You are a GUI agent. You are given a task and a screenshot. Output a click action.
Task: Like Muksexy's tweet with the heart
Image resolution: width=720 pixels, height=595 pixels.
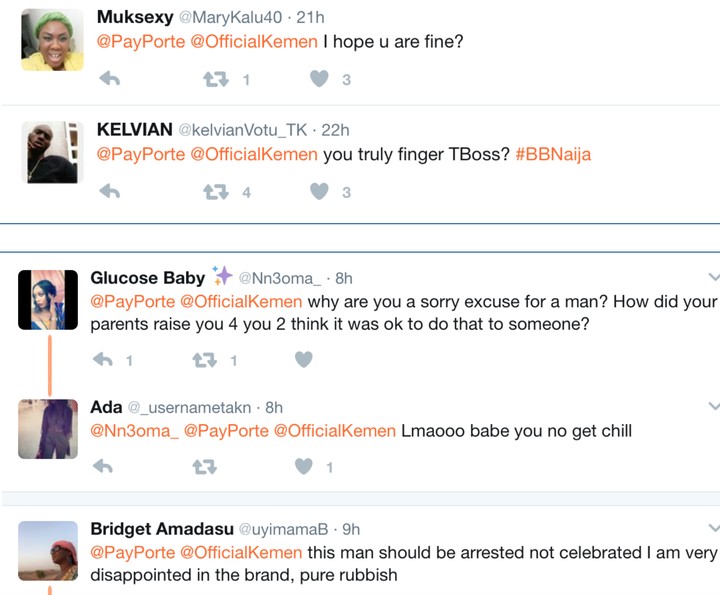coord(319,79)
